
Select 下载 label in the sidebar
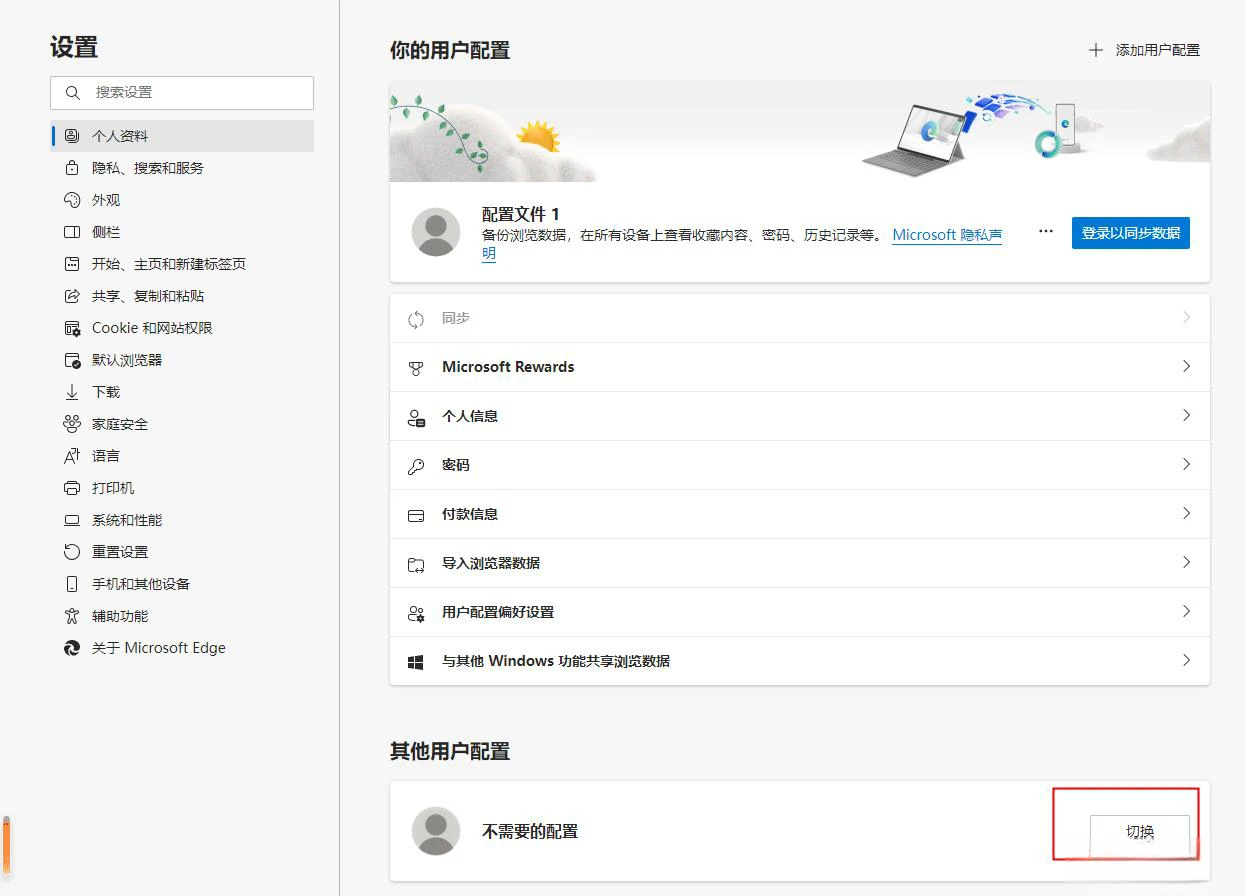(106, 392)
